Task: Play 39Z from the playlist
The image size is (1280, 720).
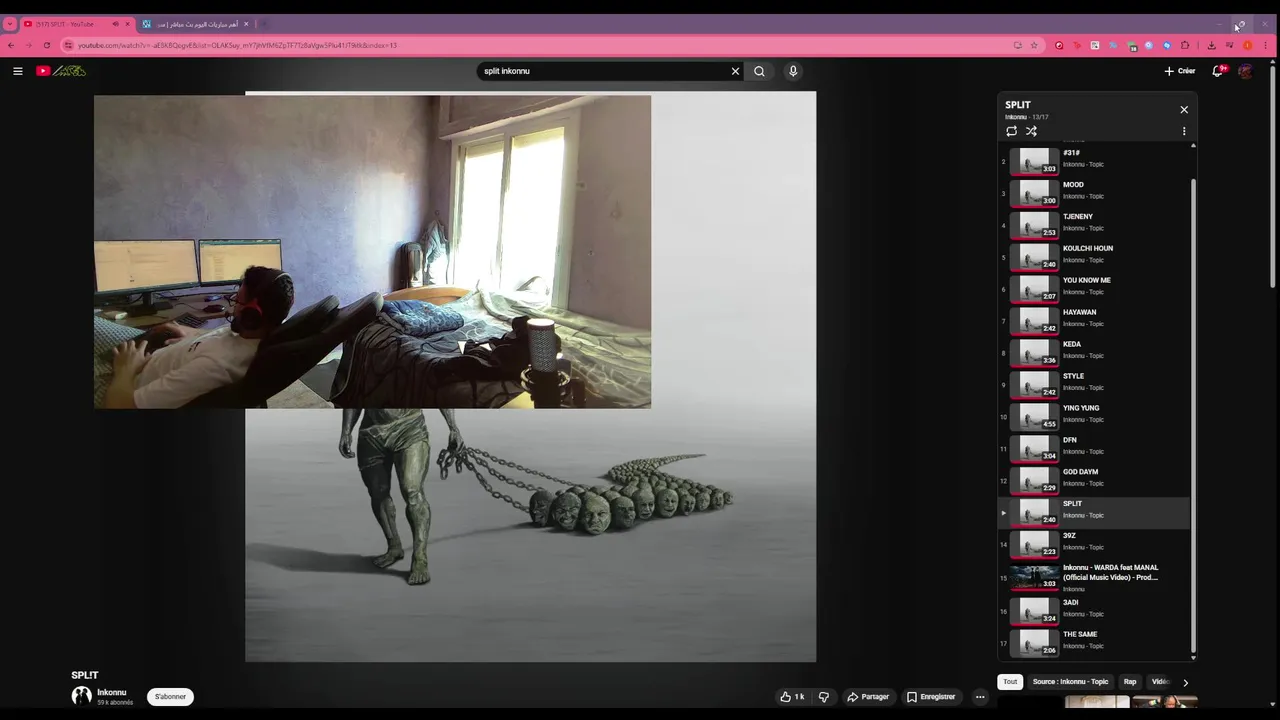Action: point(1094,545)
